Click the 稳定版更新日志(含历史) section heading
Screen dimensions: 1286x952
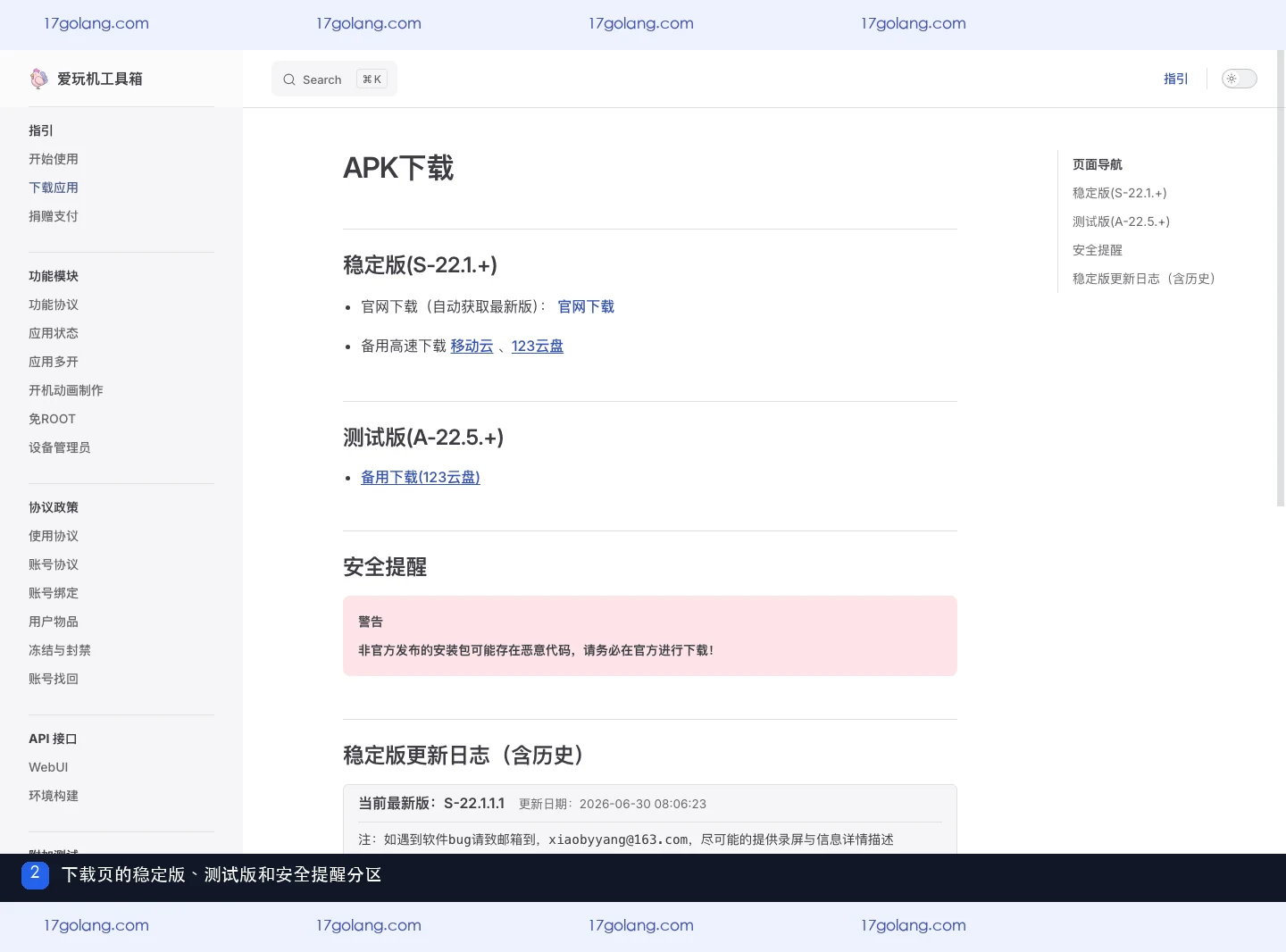click(x=463, y=755)
